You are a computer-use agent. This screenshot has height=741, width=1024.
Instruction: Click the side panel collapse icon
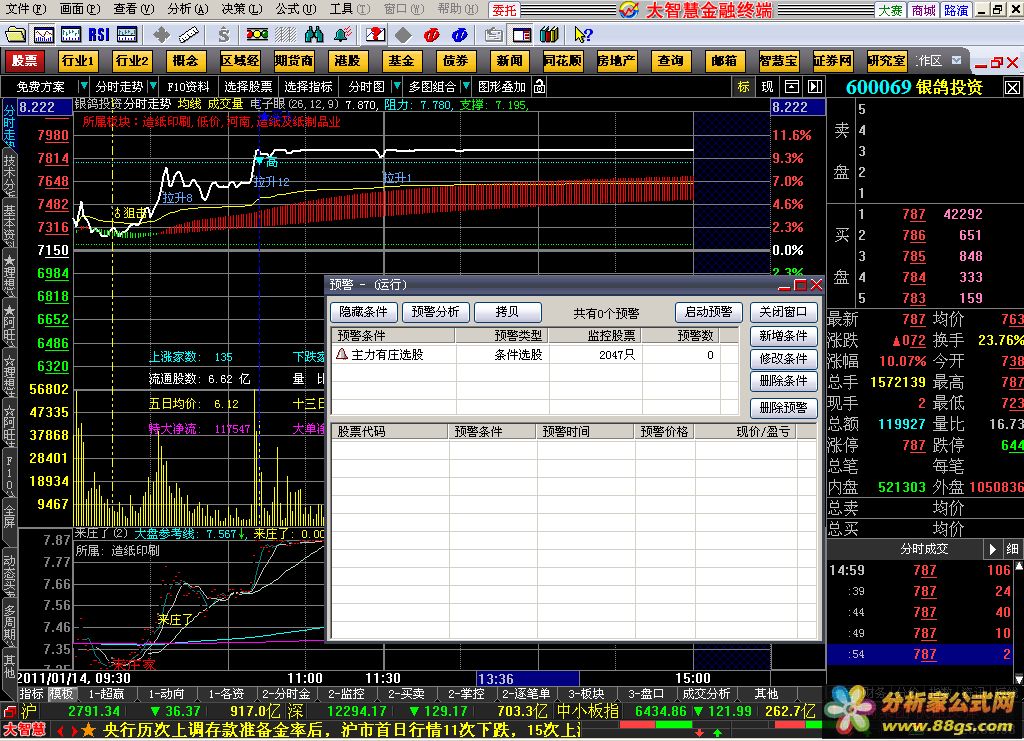[815, 86]
